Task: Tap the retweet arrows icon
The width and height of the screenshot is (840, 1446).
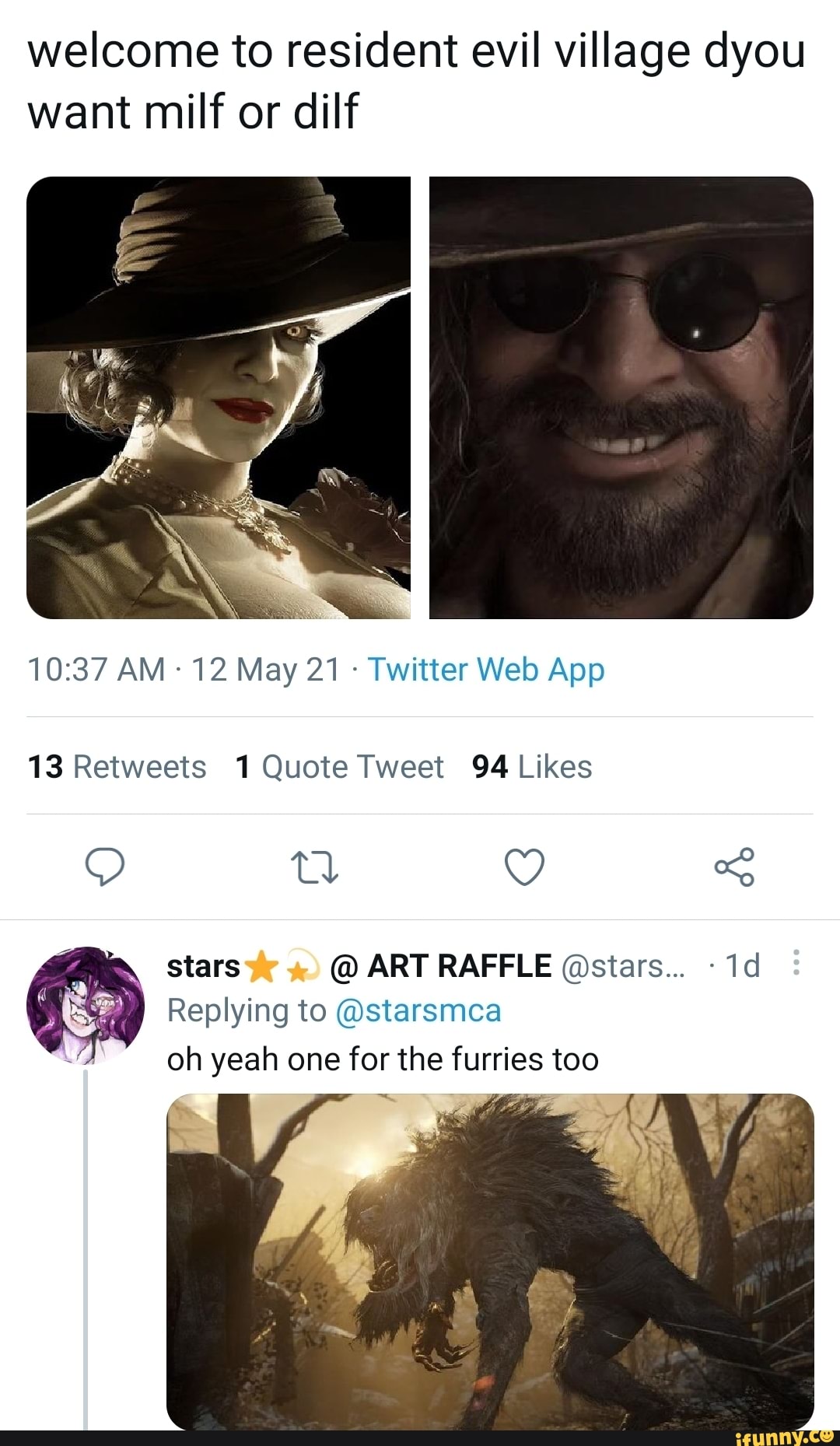Action: point(314,867)
